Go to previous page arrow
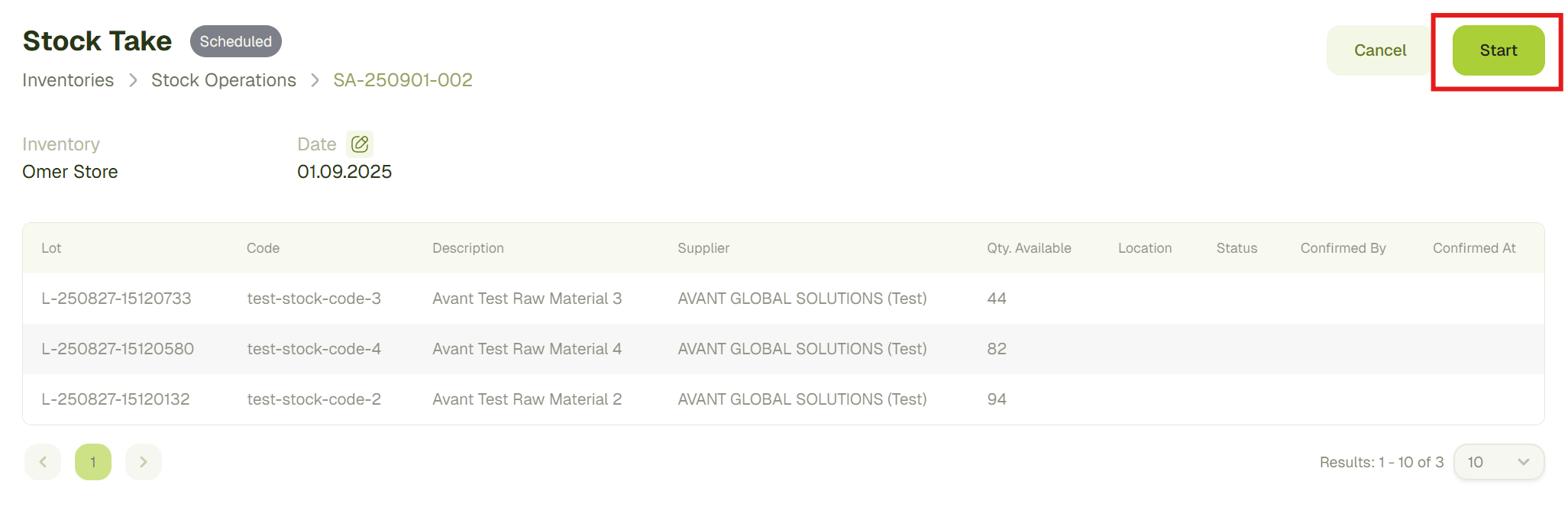Image resolution: width=1568 pixels, height=507 pixels. 43,462
